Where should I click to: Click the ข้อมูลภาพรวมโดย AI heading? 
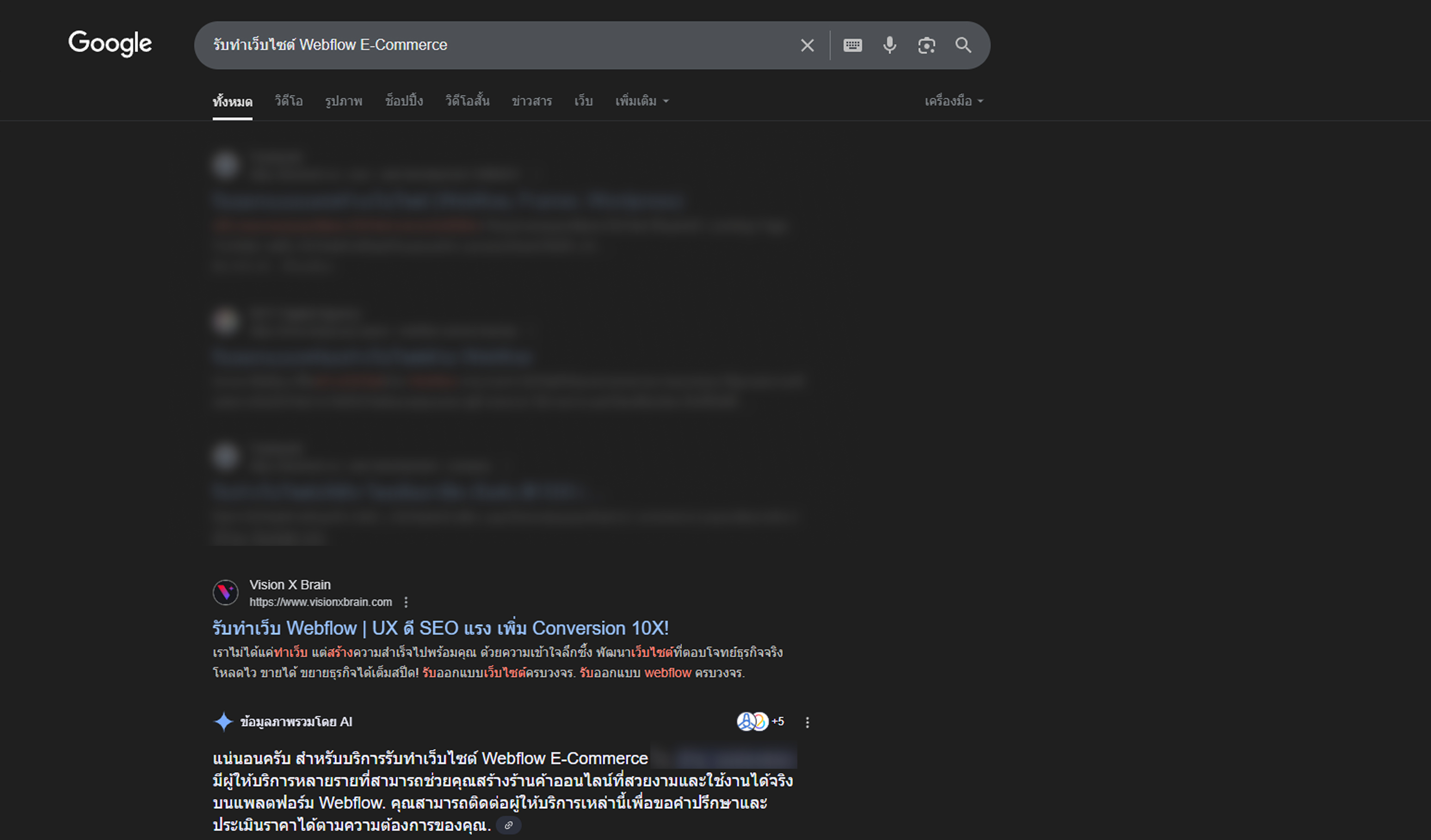pyautogui.click(x=296, y=722)
